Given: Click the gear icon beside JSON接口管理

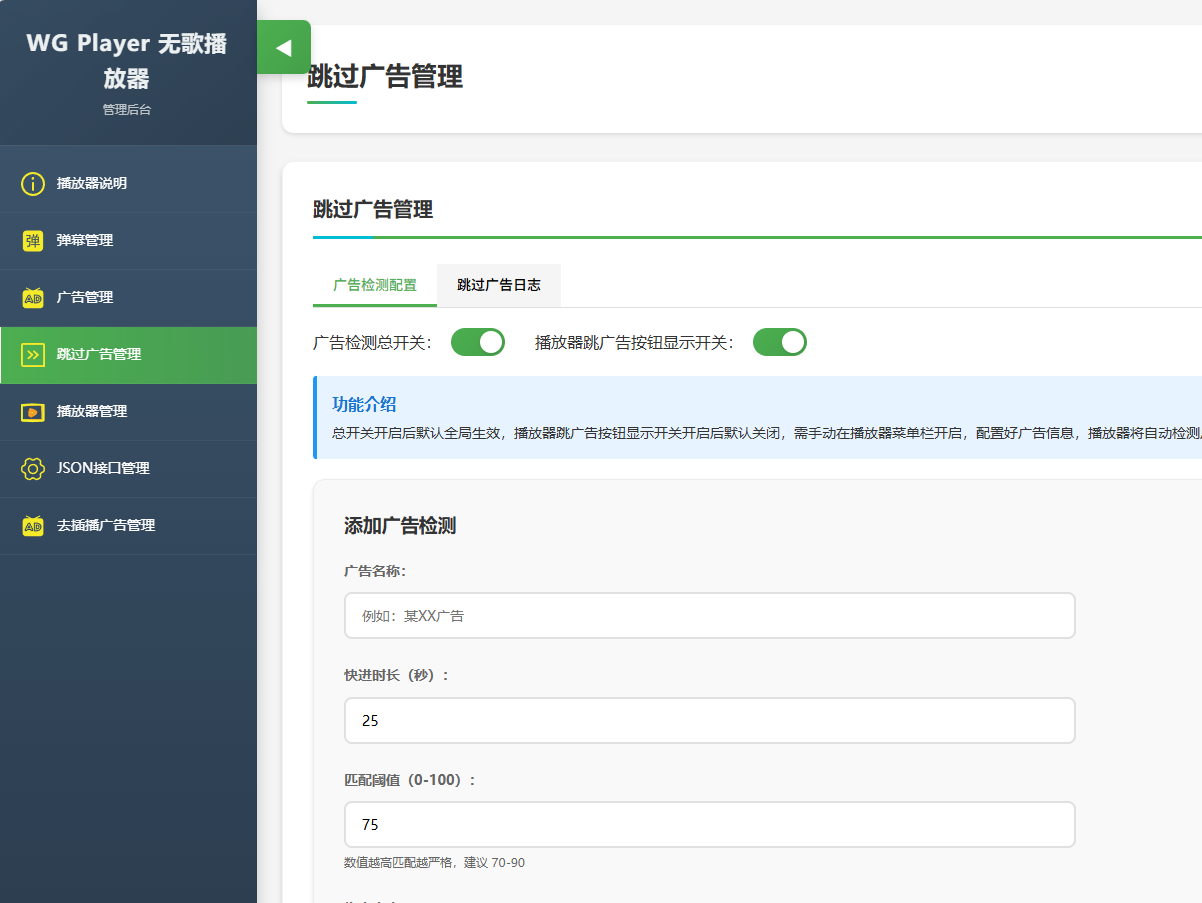Looking at the screenshot, I should tap(33, 469).
